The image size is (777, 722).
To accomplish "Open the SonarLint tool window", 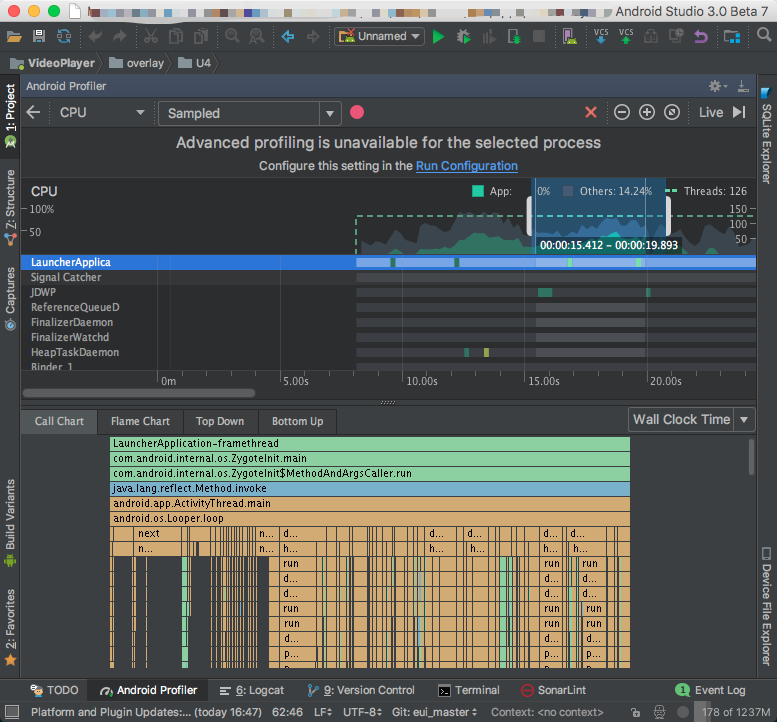I will (553, 690).
